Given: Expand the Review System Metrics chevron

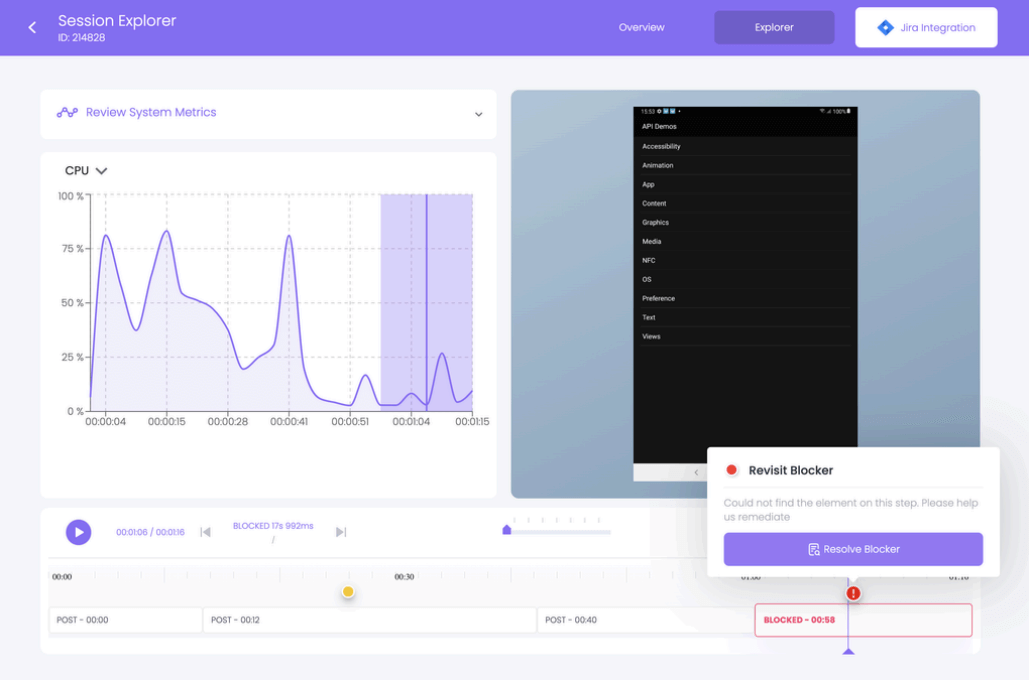Looking at the screenshot, I should tap(478, 114).
